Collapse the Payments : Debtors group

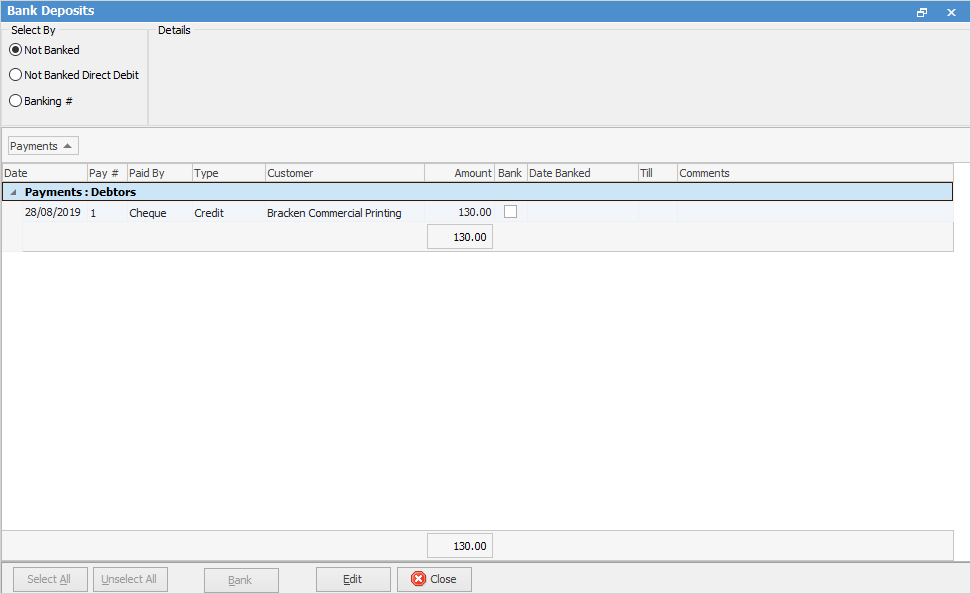[13, 192]
